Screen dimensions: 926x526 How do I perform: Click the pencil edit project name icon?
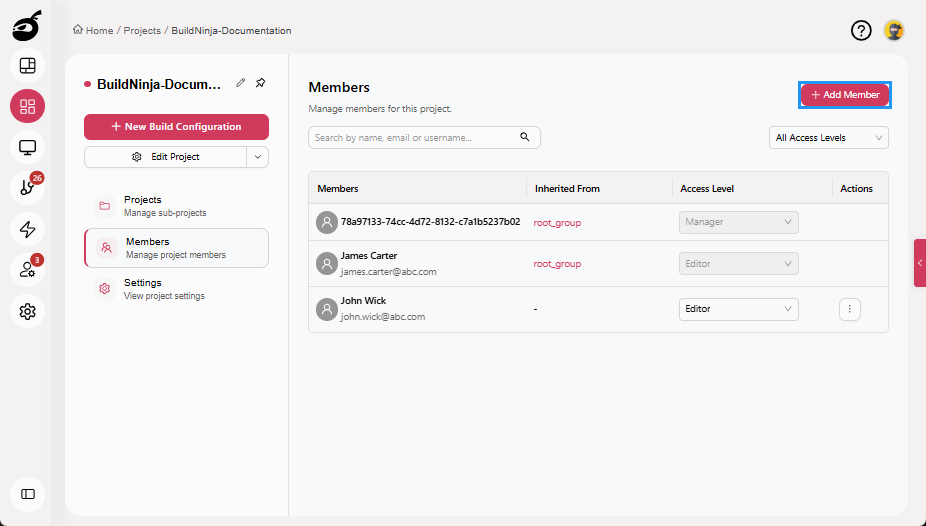[x=240, y=83]
